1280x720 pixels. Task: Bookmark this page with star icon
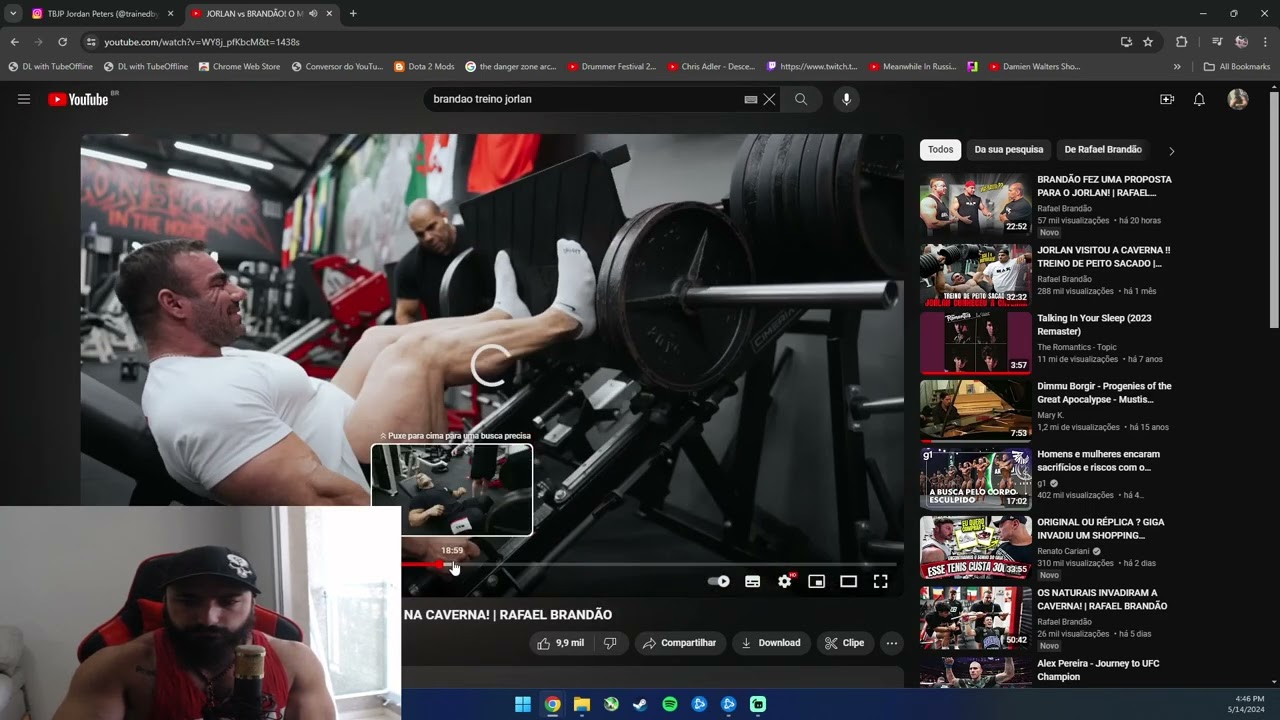point(1148,42)
